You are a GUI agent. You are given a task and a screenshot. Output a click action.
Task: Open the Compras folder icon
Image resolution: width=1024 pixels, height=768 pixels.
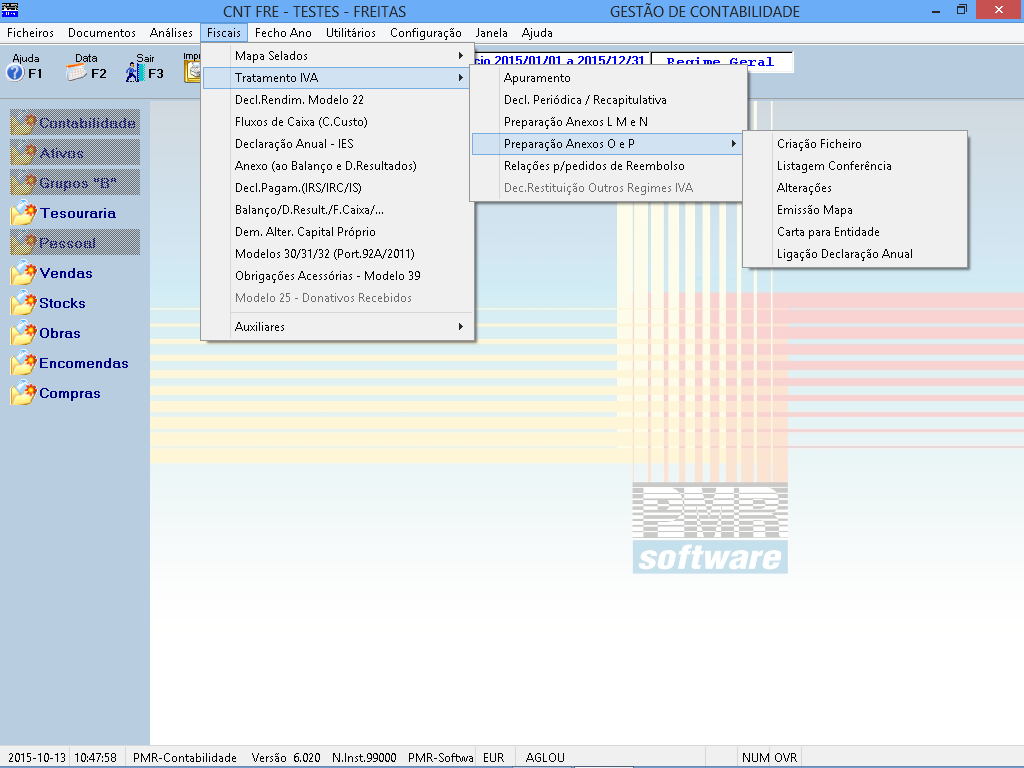tap(24, 393)
